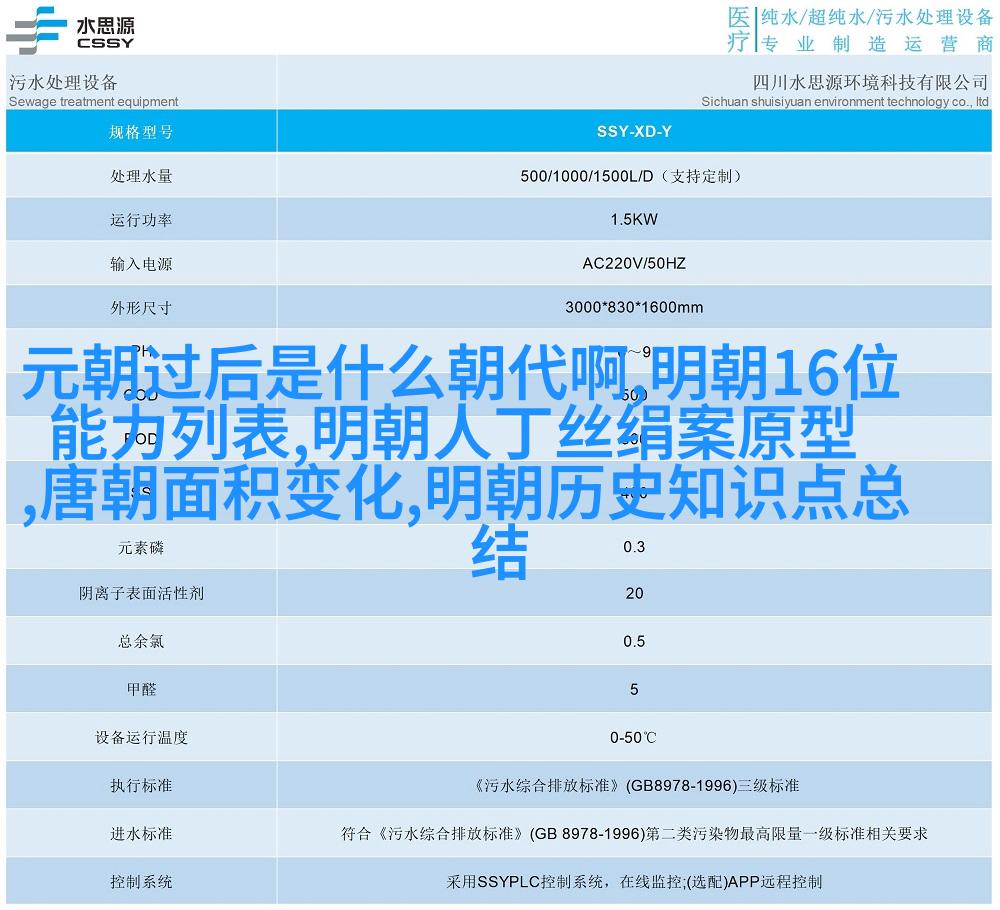Click the 控制系统 row label
The height and width of the screenshot is (910, 1000).
point(141,882)
